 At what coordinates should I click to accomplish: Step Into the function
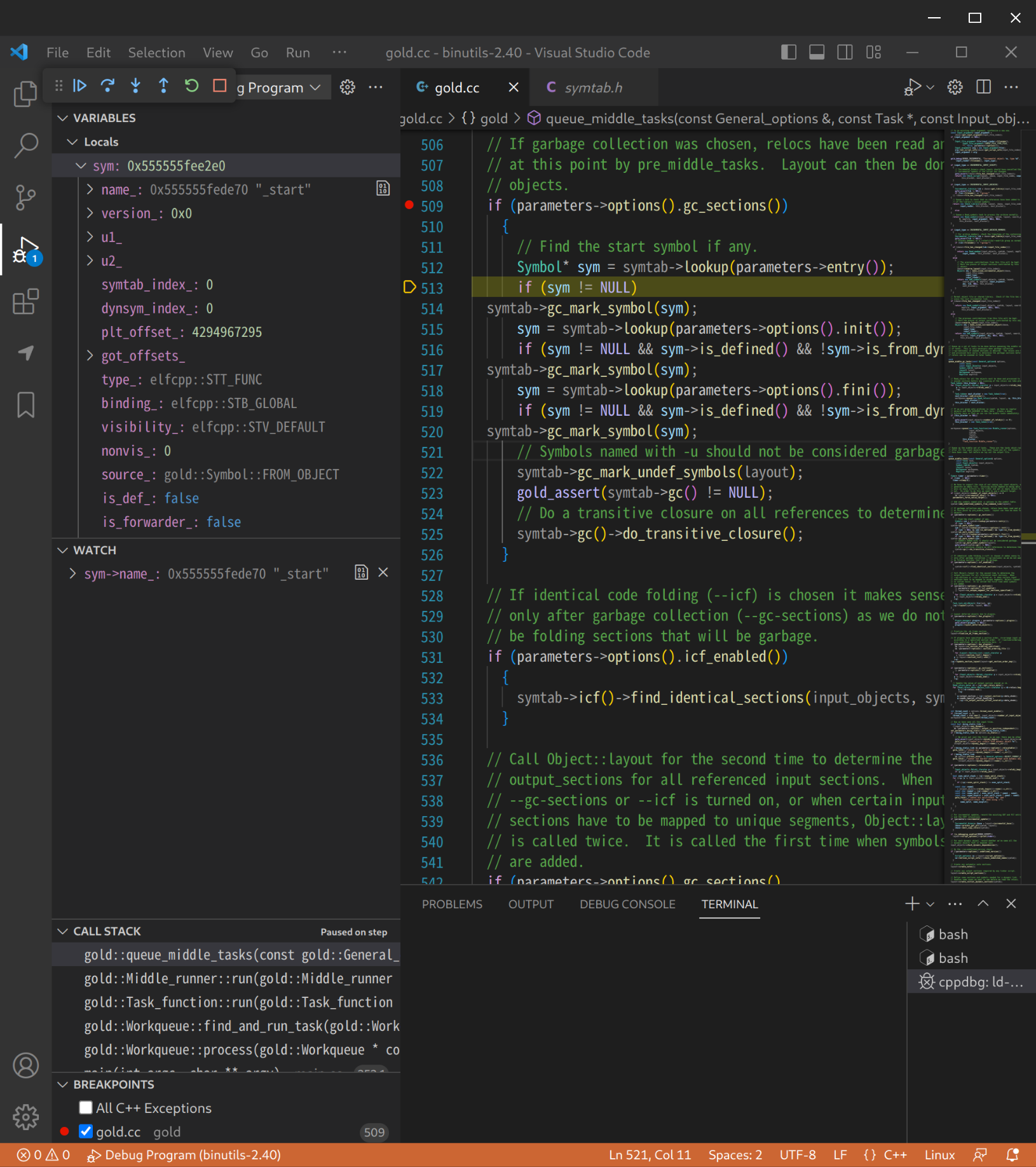[135, 86]
